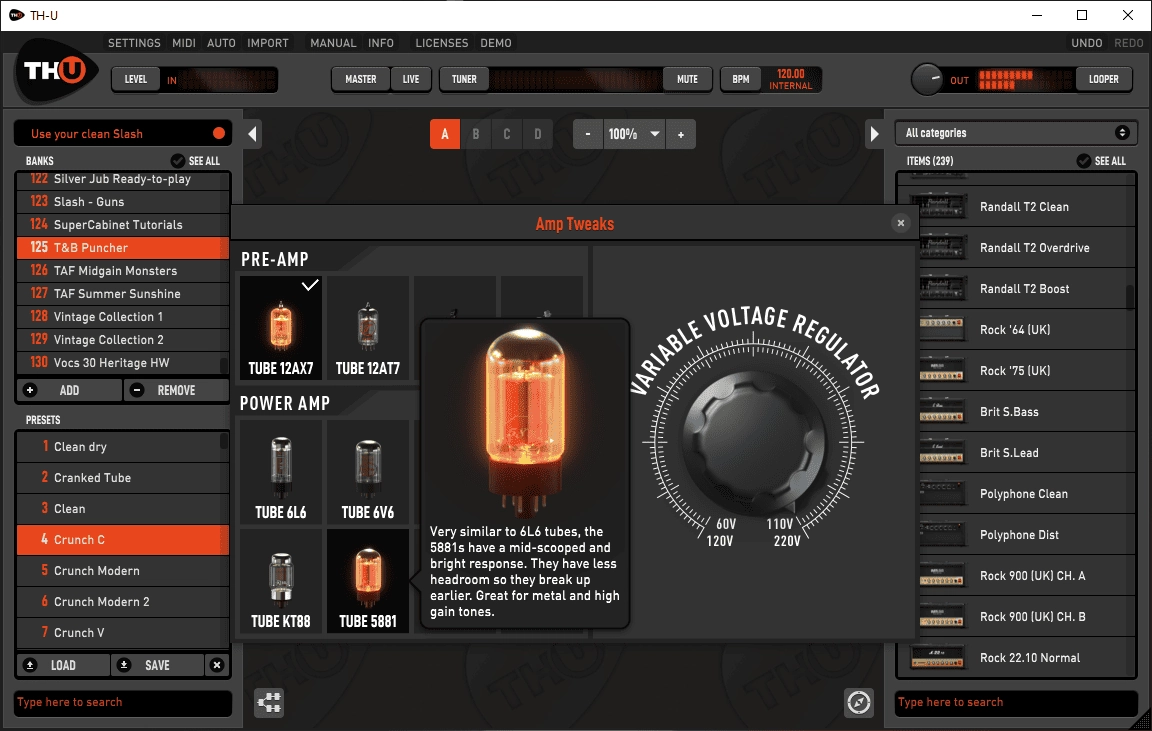
Task: Open the LOOPER
Action: [x=1104, y=79]
